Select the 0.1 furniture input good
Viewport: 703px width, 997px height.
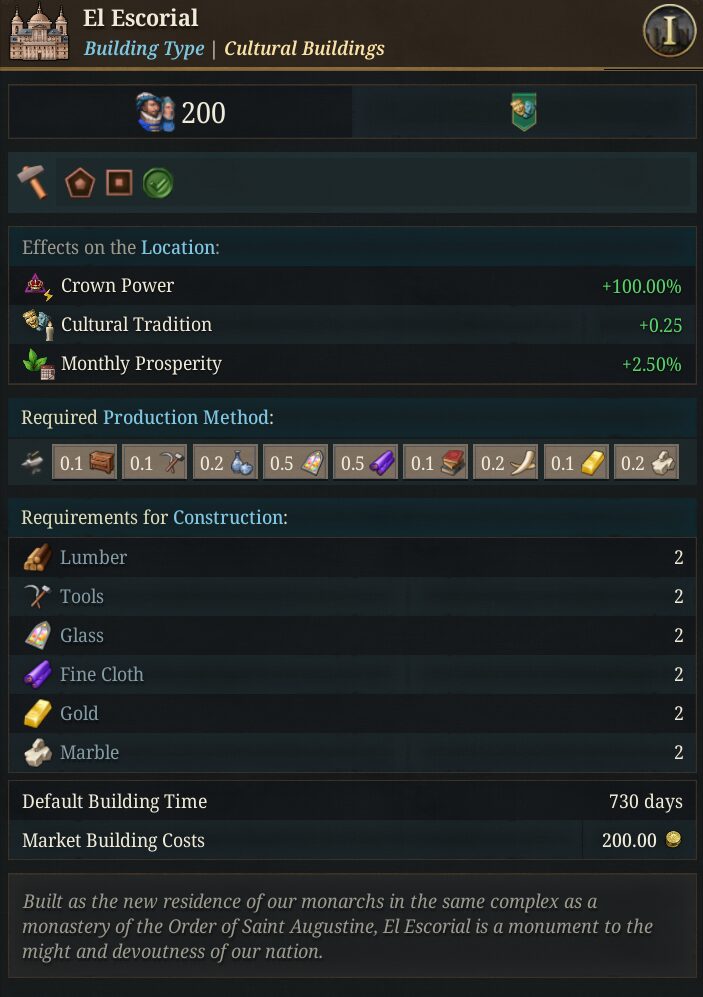[x=85, y=463]
